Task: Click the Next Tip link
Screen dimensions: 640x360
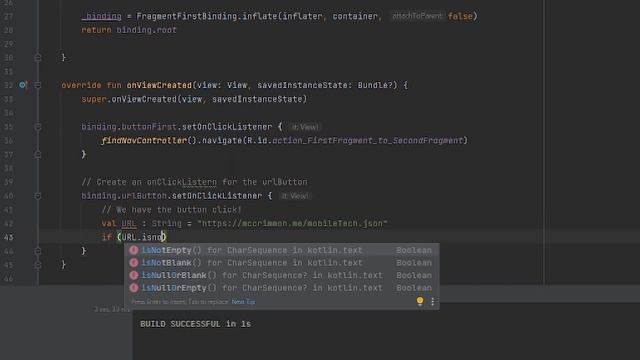Action: click(243, 302)
